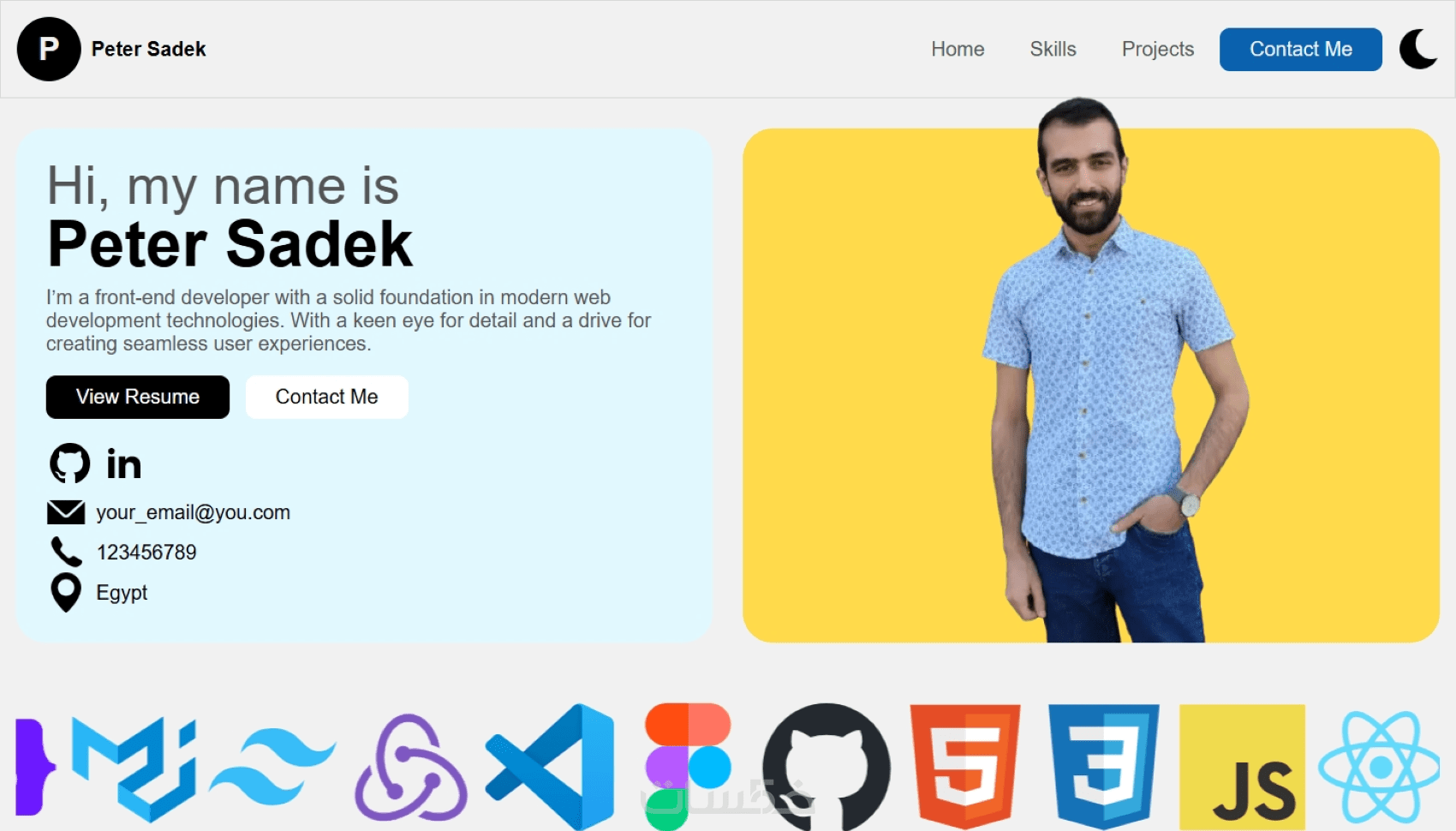This screenshot has width=1456, height=831.
Task: Select the Material UI logo icon
Action: 134,768
